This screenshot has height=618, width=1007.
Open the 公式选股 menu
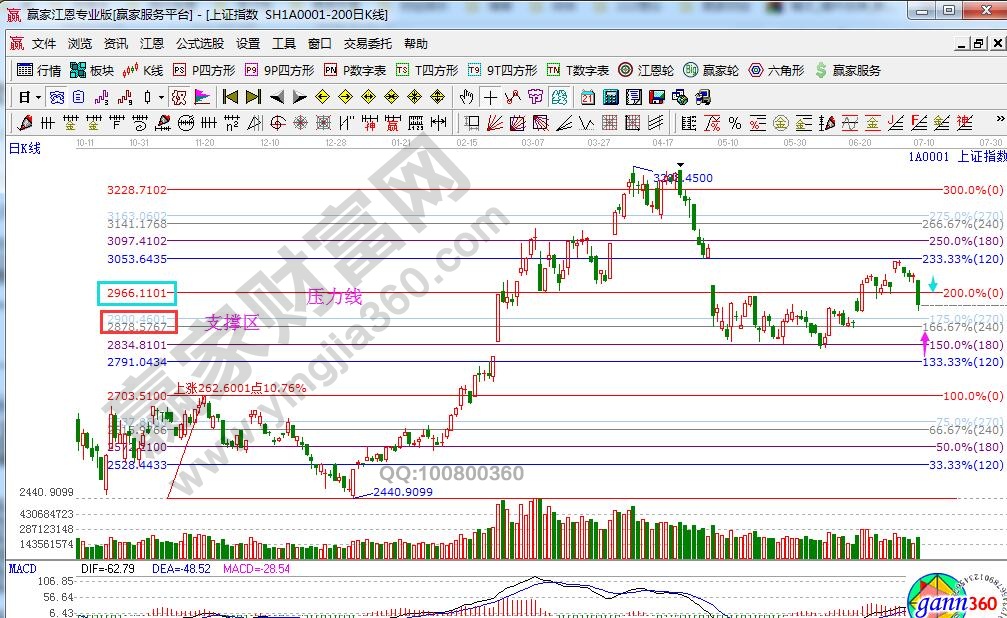pos(200,44)
